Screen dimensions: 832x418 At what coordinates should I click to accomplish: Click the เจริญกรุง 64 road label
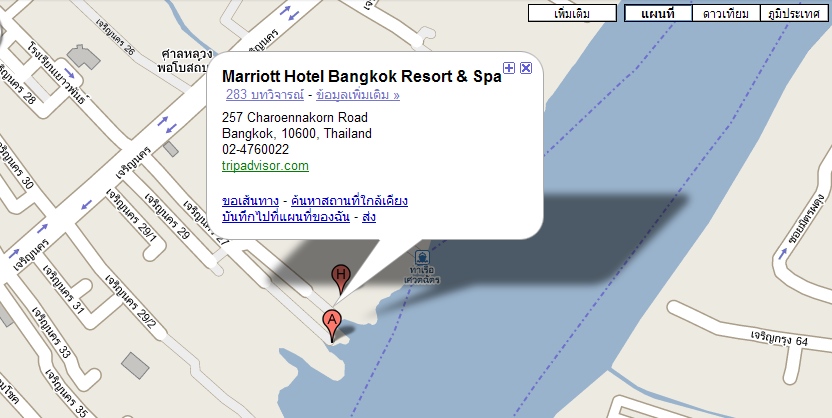[x=779, y=338]
